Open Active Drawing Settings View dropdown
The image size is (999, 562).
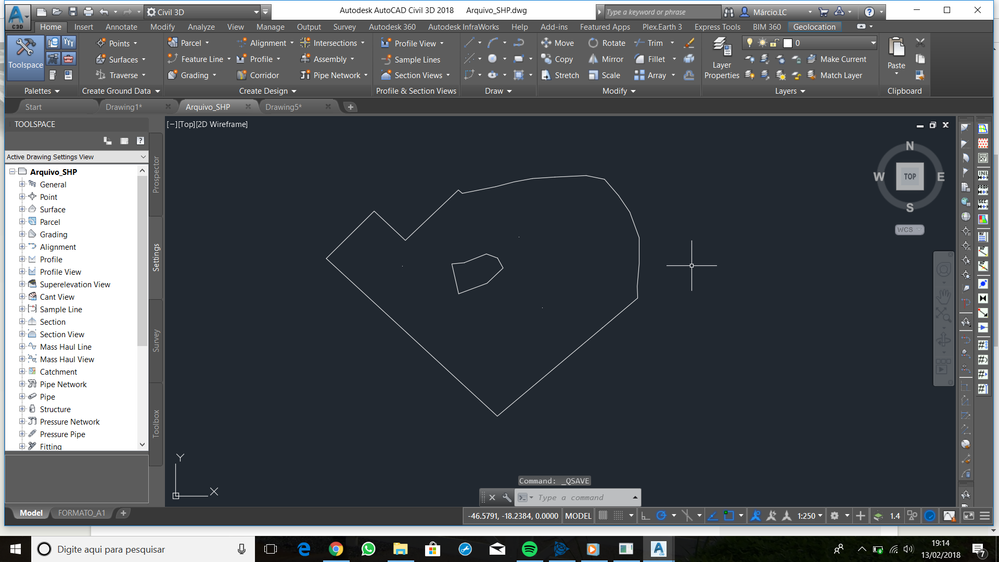[76, 157]
